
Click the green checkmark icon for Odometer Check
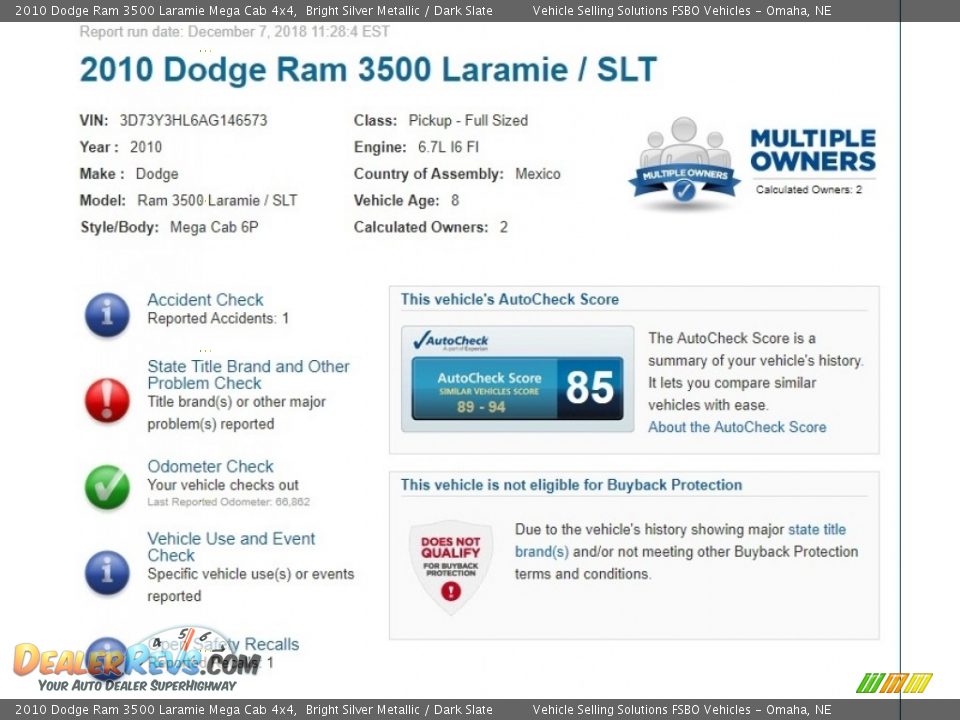[x=107, y=487]
